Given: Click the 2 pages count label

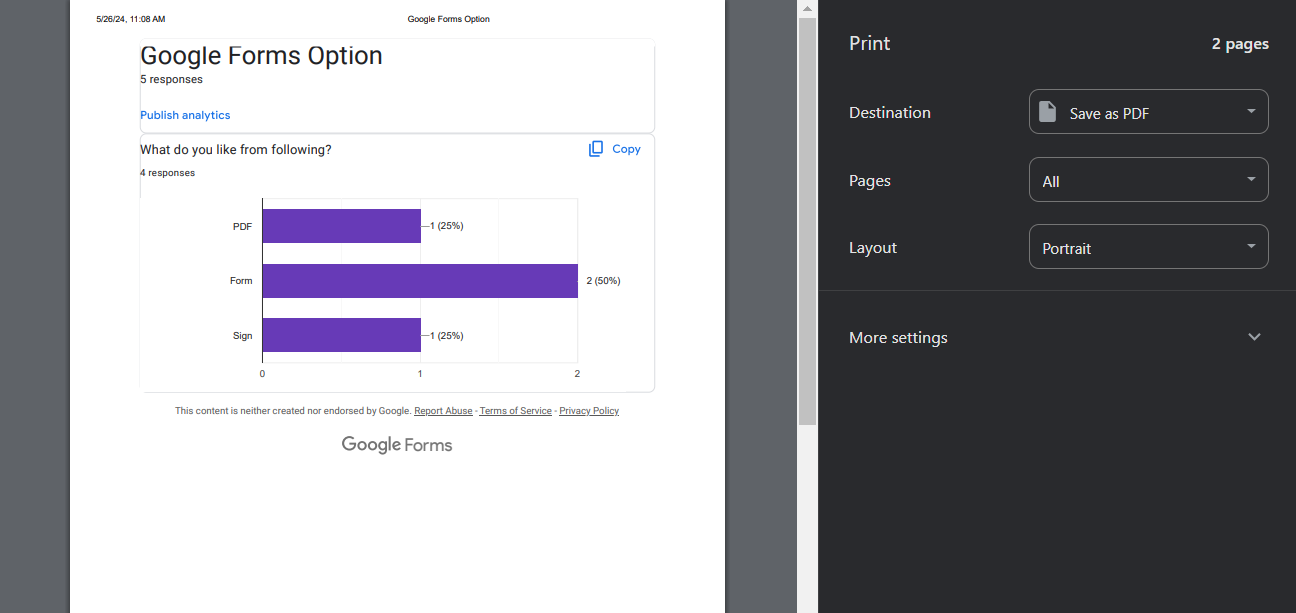Looking at the screenshot, I should [1240, 44].
